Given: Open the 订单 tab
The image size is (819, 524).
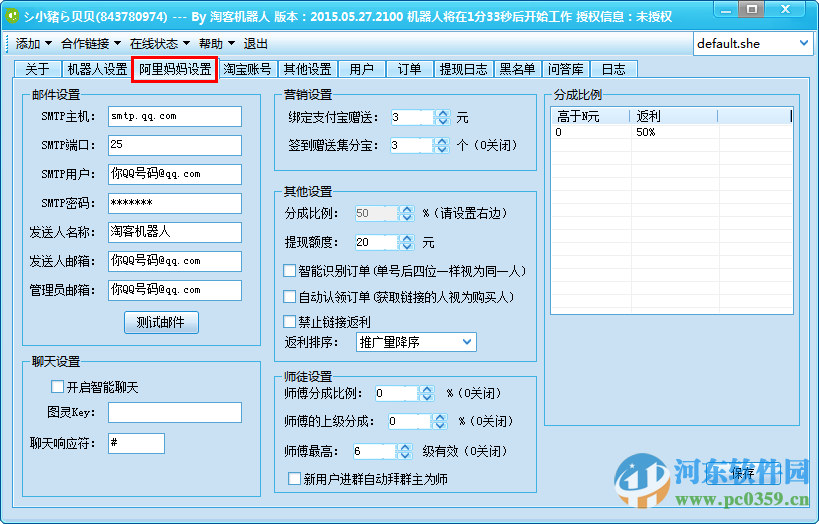Looking at the screenshot, I should point(410,69).
